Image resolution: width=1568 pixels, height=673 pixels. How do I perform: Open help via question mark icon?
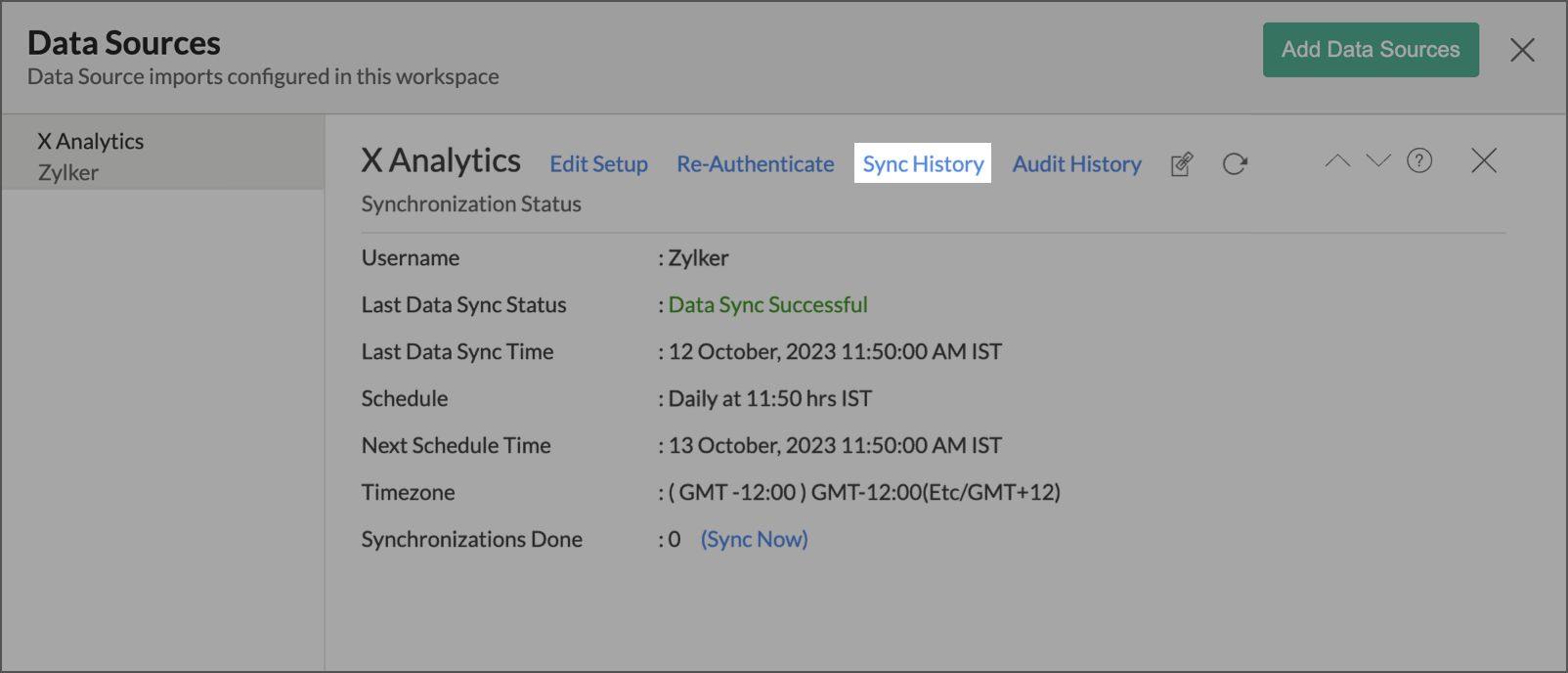pyautogui.click(x=1419, y=160)
